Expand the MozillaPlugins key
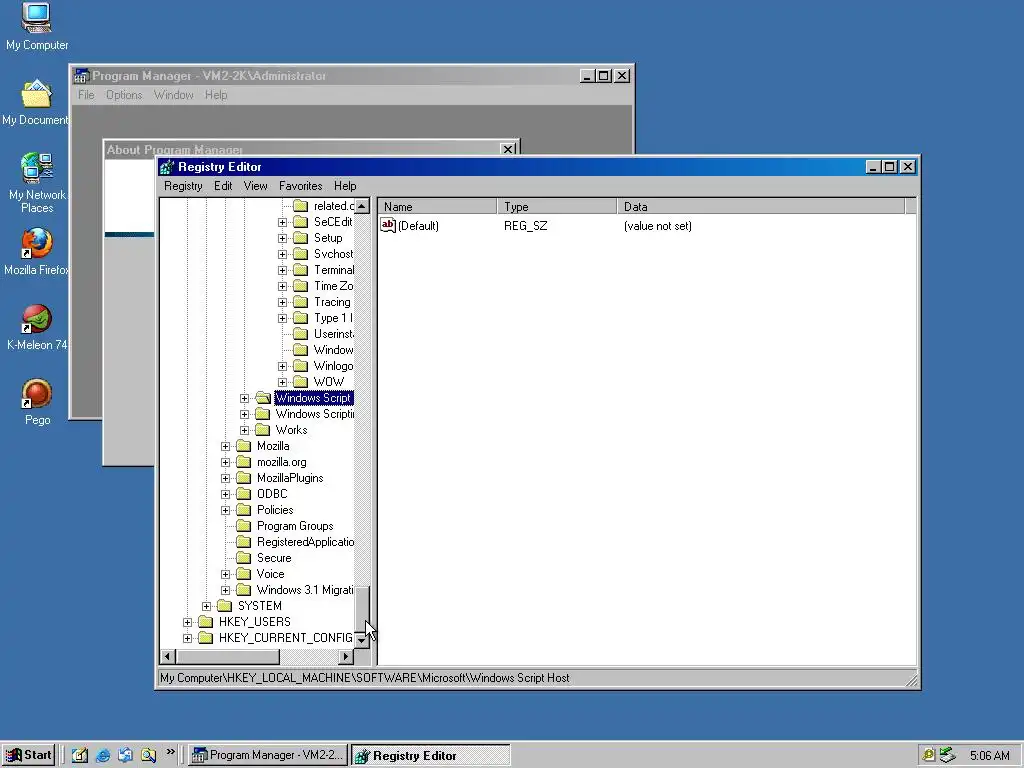This screenshot has height=768, width=1024. (225, 478)
